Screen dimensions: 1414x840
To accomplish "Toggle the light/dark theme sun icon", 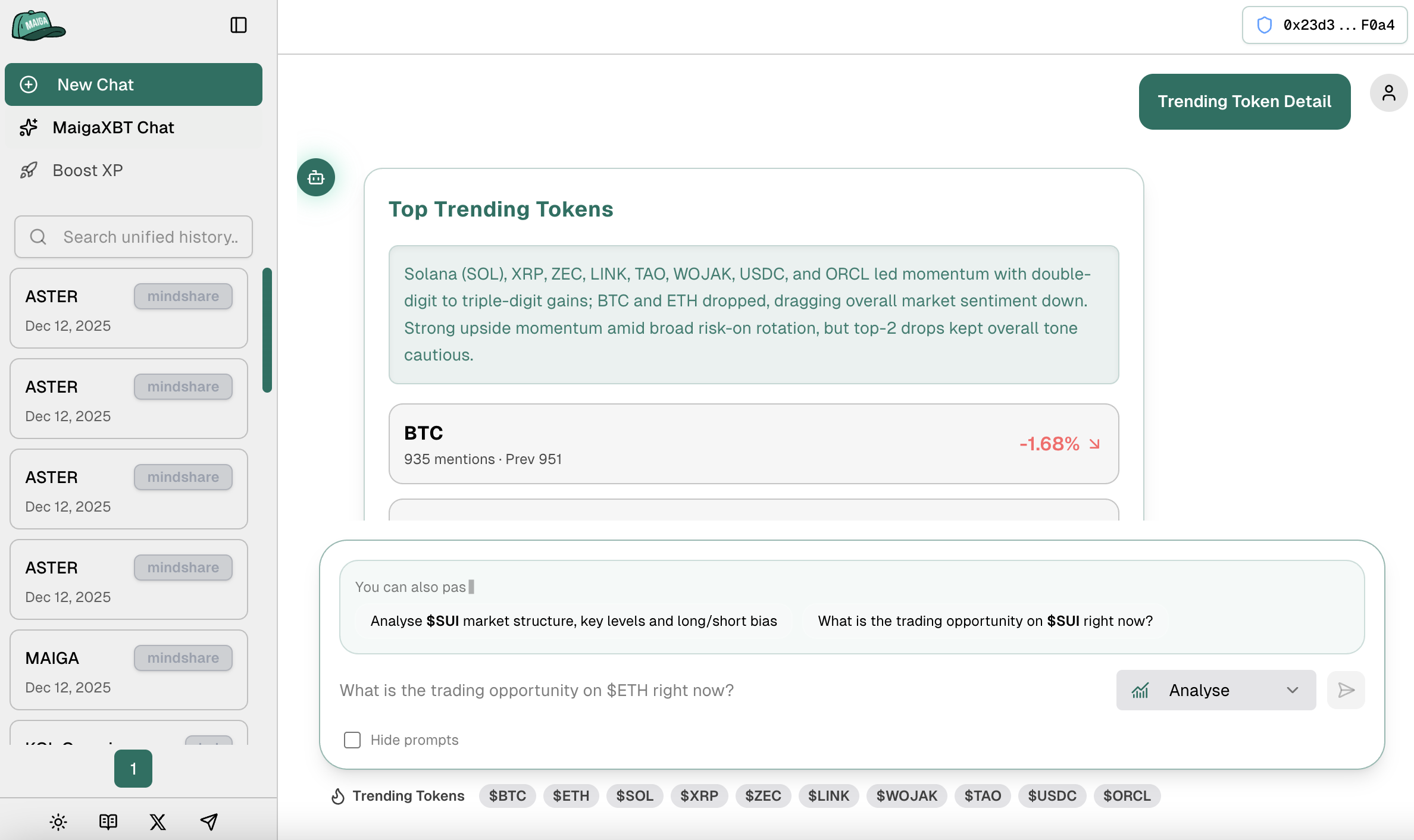I will coord(58,822).
